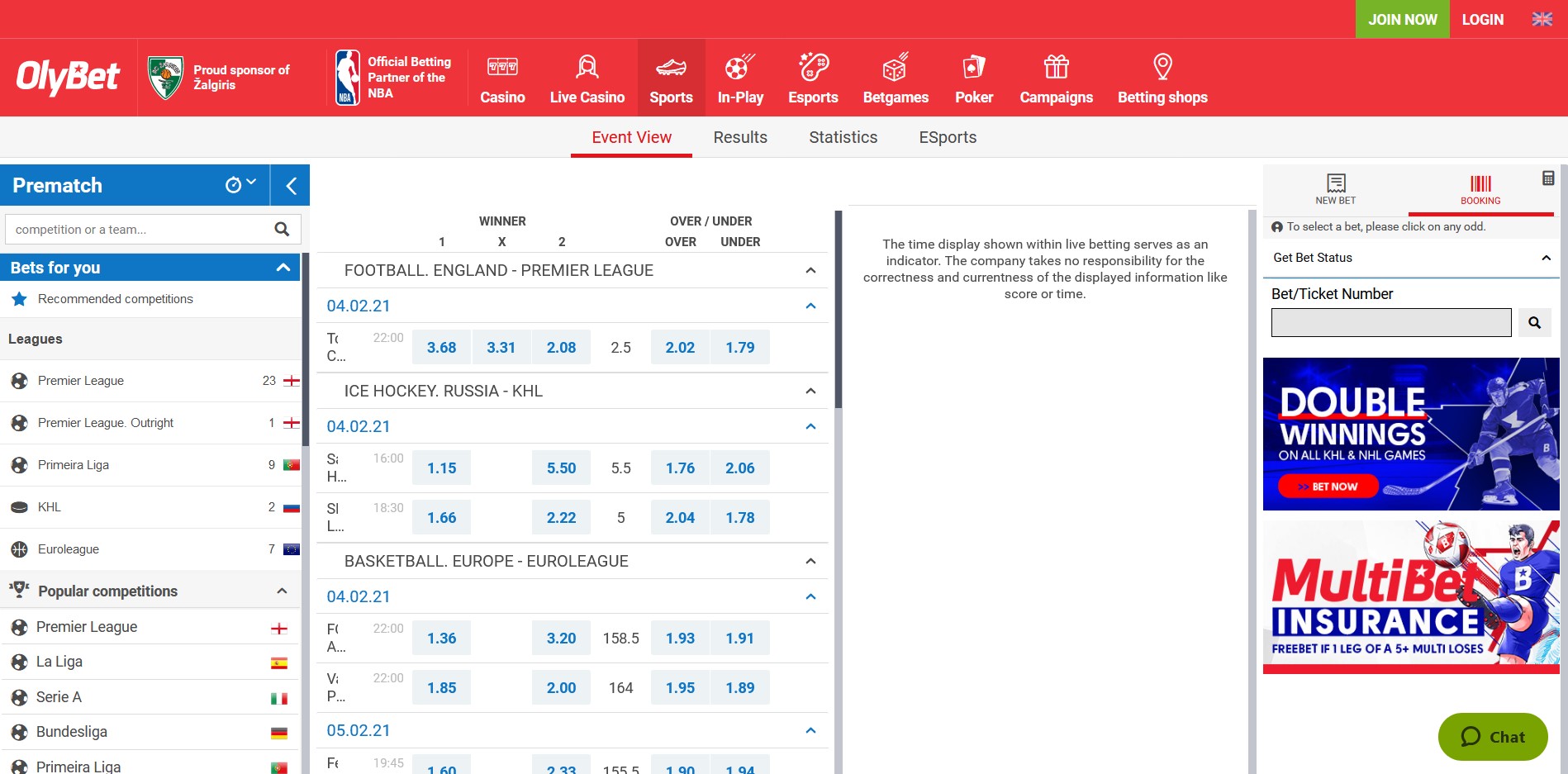The width and height of the screenshot is (1568, 774).
Task: Select under odd 1.79 in Premier League
Action: pos(740,347)
